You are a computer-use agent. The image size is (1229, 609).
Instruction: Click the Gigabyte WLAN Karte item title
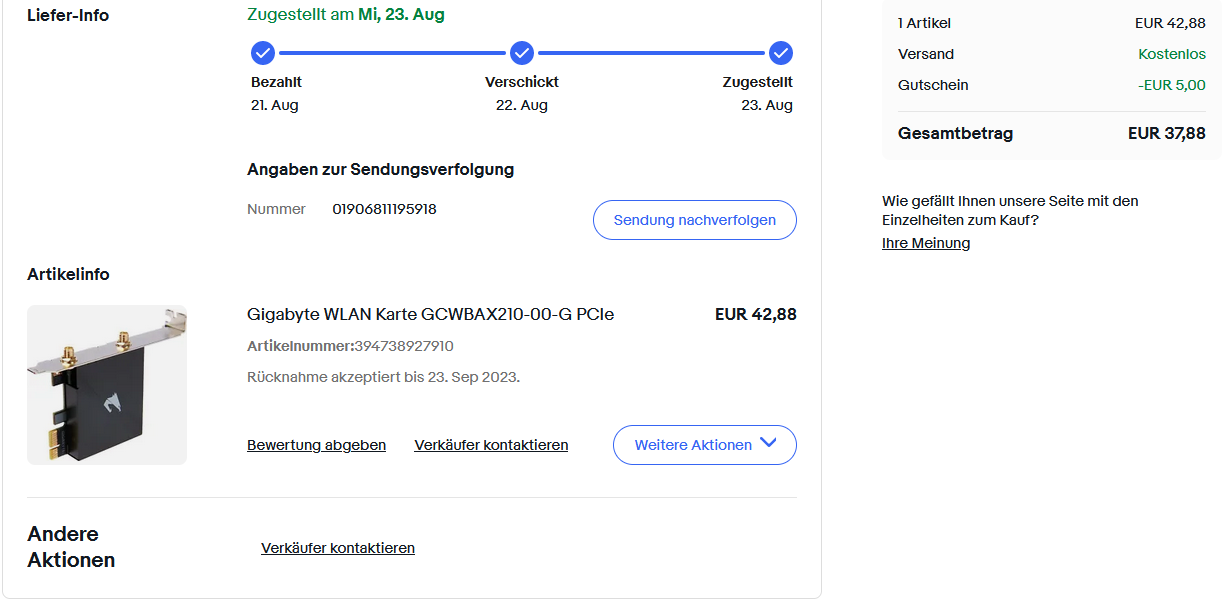430,314
